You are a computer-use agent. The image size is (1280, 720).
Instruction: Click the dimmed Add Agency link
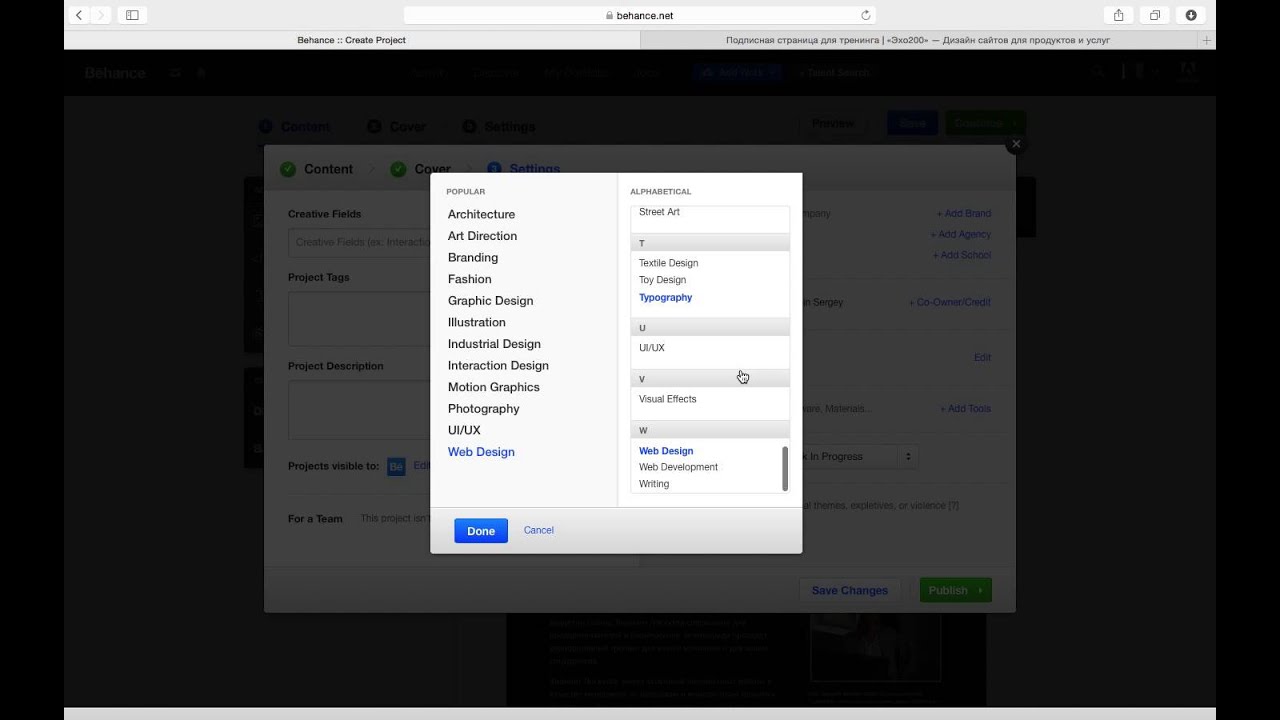coord(961,234)
